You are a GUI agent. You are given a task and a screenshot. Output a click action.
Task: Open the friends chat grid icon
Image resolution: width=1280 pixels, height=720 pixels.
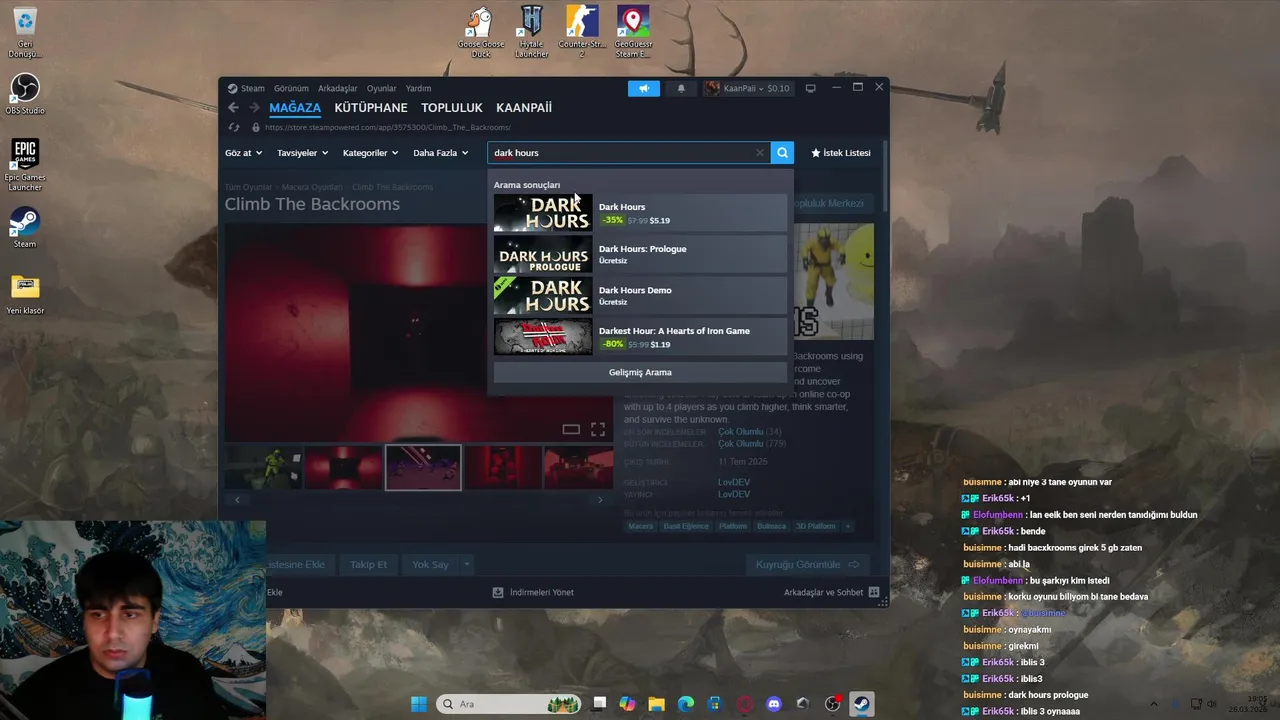pyautogui.click(x=874, y=592)
